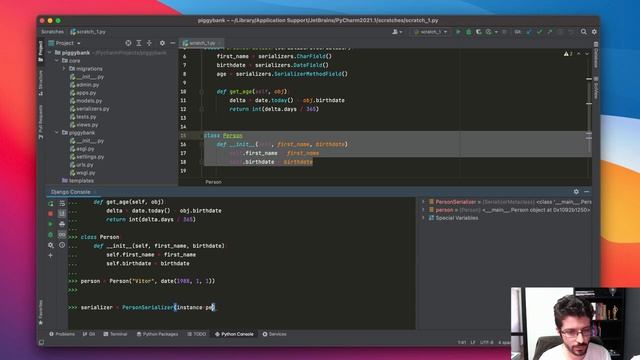Select the scratch_1.py editor tab
The height and width of the screenshot is (360, 640).
(x=201, y=43)
